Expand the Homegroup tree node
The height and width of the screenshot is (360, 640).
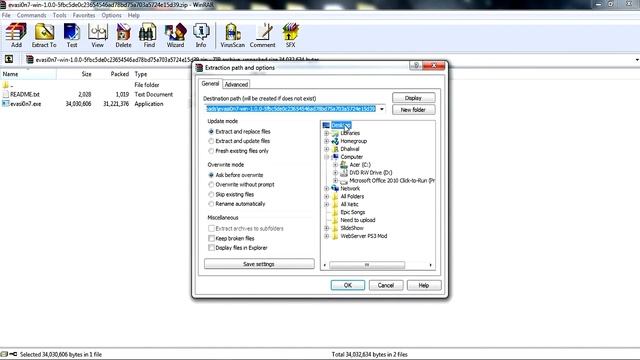(327, 141)
